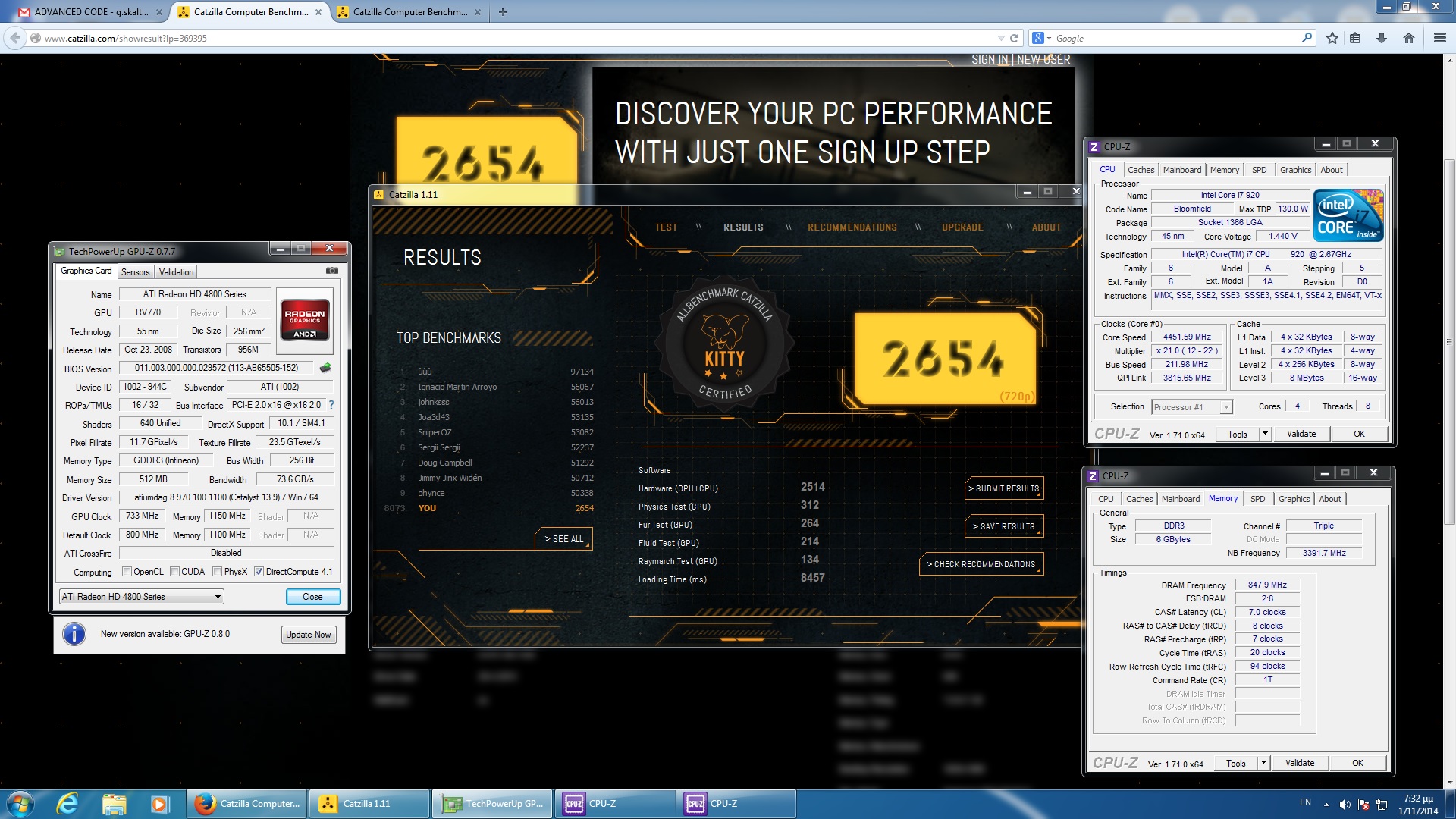This screenshot has width=1456, height=819.
Task: Click the NEW USER link on Catzilla page
Action: click(1043, 60)
